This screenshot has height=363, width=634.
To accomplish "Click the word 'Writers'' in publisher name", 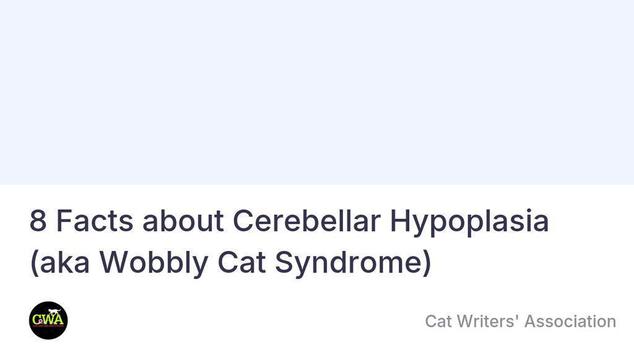I will click(488, 322).
